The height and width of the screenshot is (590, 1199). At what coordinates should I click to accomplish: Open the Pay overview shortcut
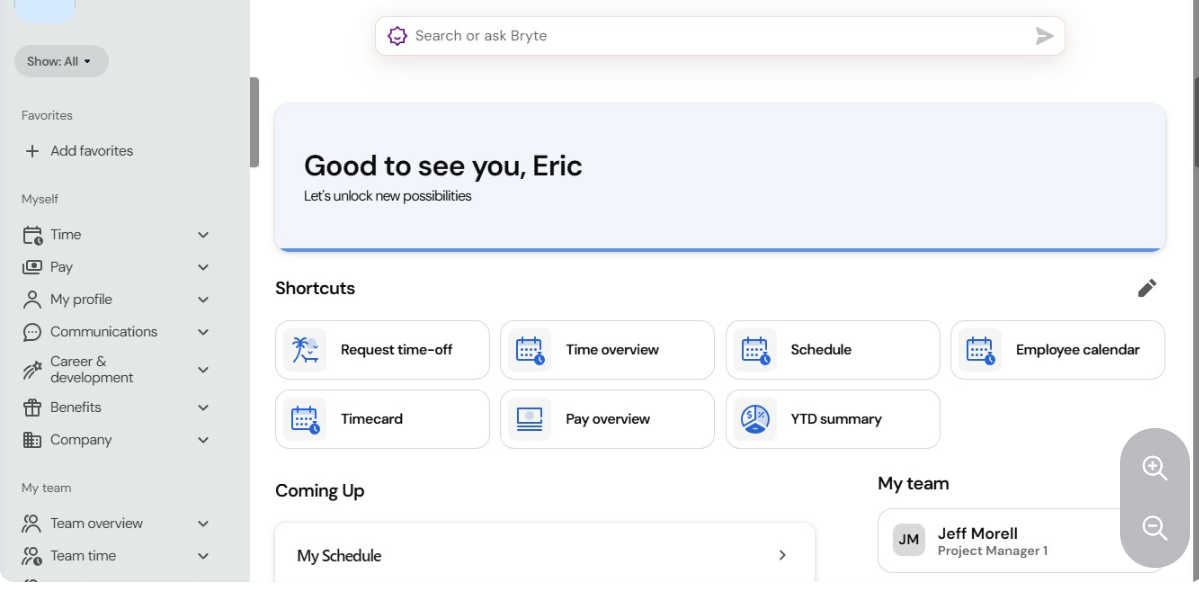(607, 420)
